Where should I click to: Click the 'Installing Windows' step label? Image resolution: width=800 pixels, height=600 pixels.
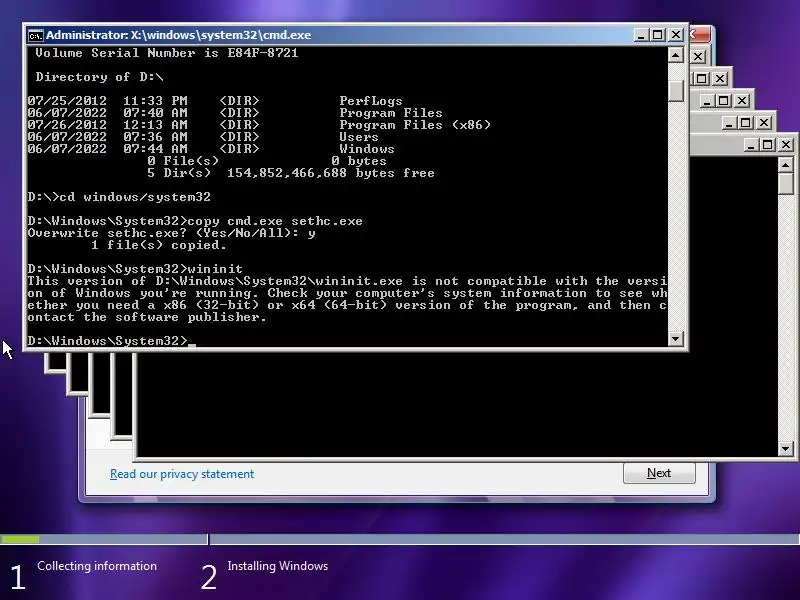(278, 566)
